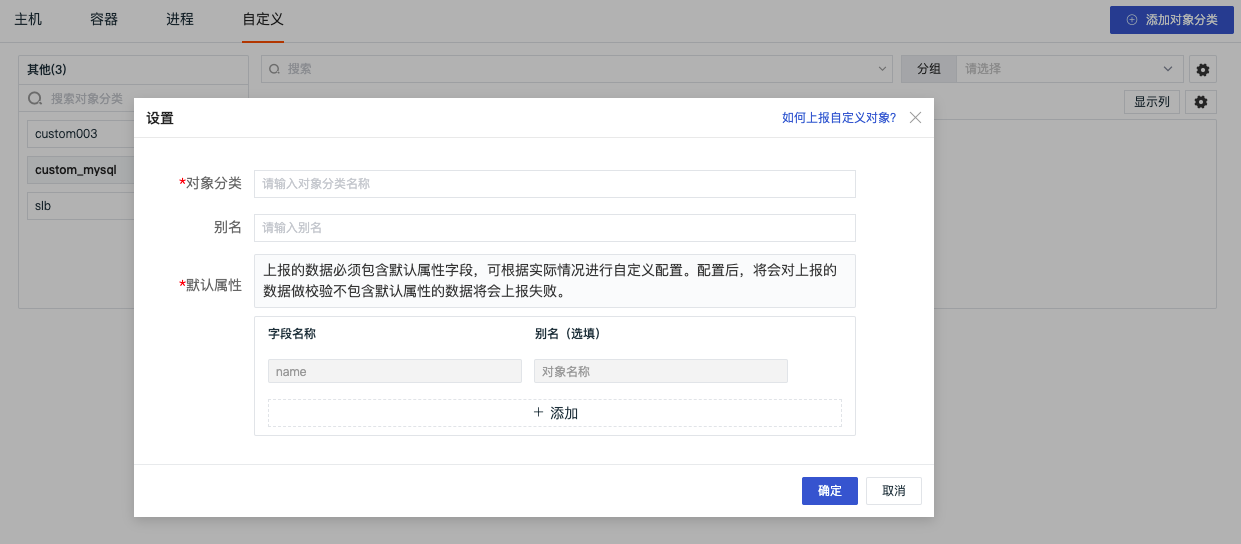Open the 进程 tab
1241x544 pixels.
pos(180,20)
